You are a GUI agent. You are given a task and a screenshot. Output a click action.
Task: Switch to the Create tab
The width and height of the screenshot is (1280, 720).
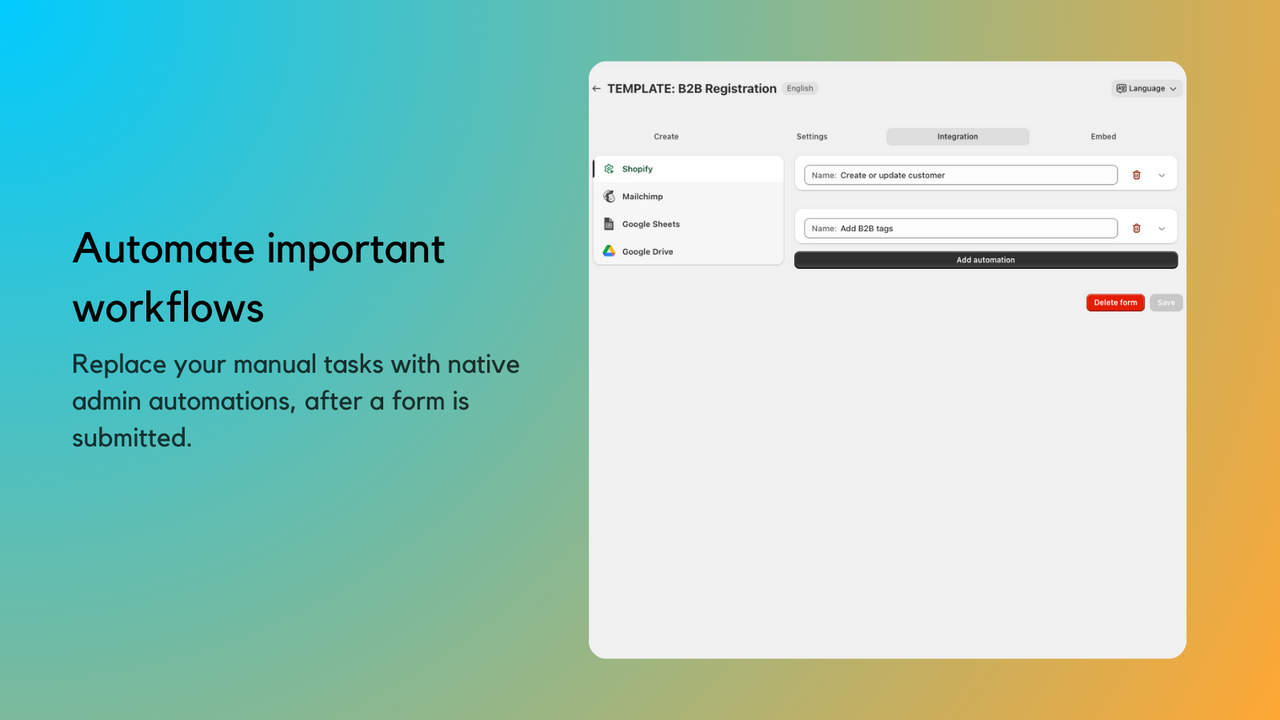pyautogui.click(x=666, y=137)
